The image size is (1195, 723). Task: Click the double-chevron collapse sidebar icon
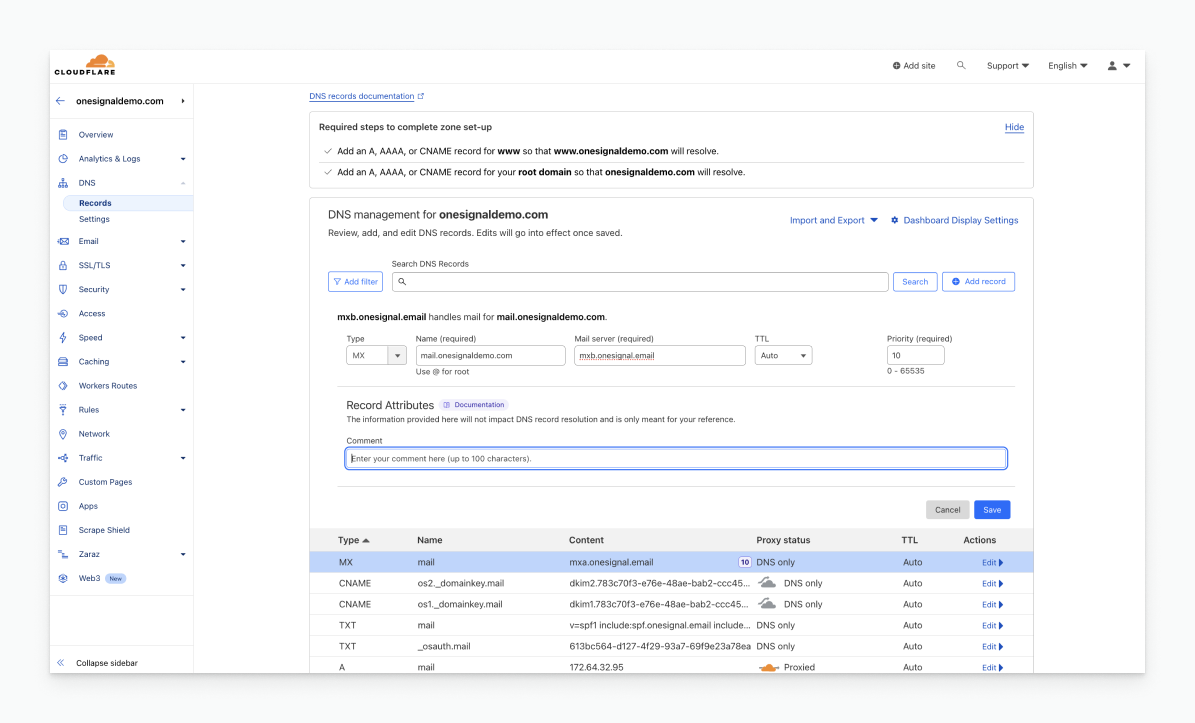coord(61,663)
